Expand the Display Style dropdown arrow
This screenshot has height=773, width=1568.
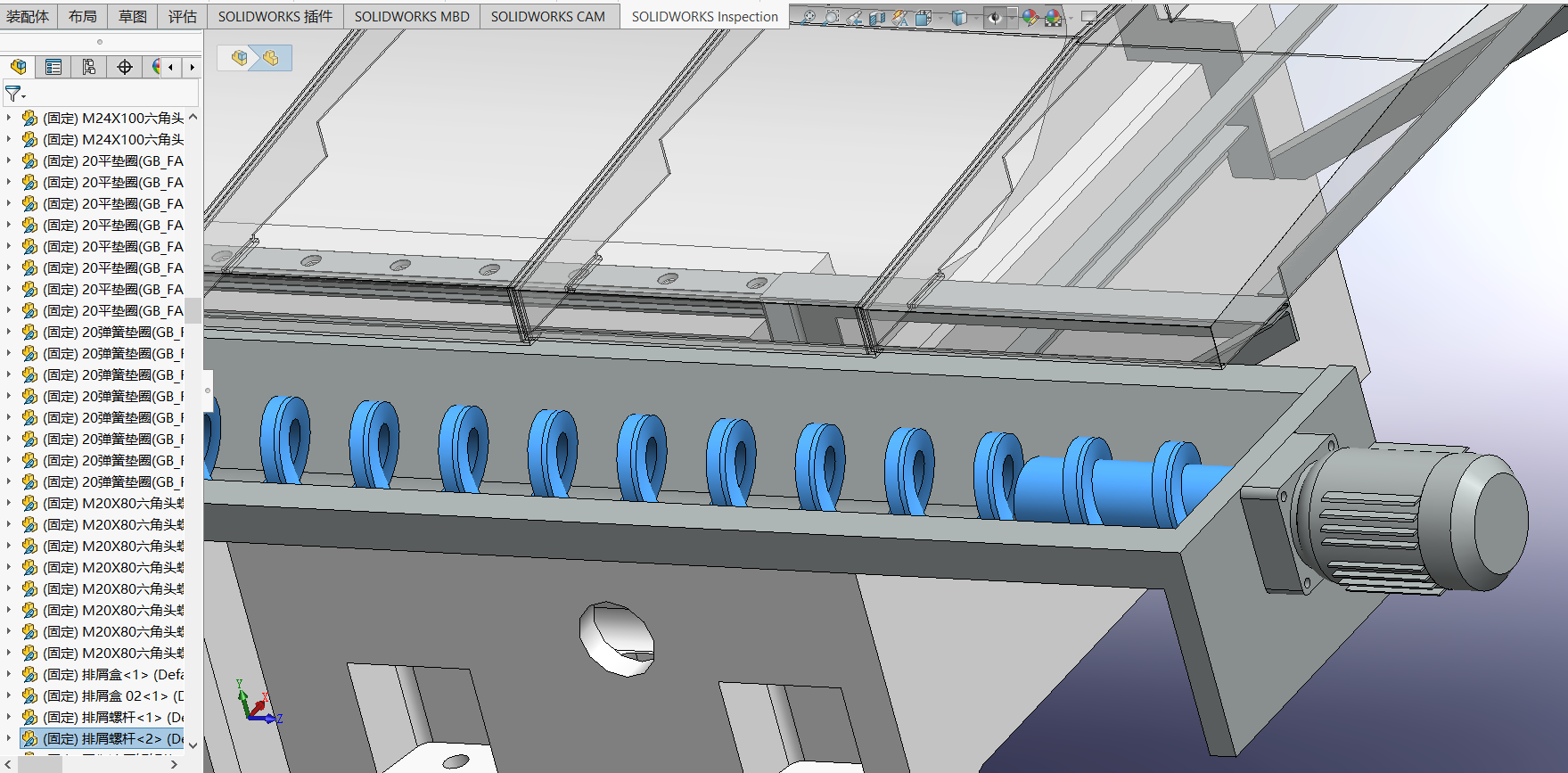[976, 17]
